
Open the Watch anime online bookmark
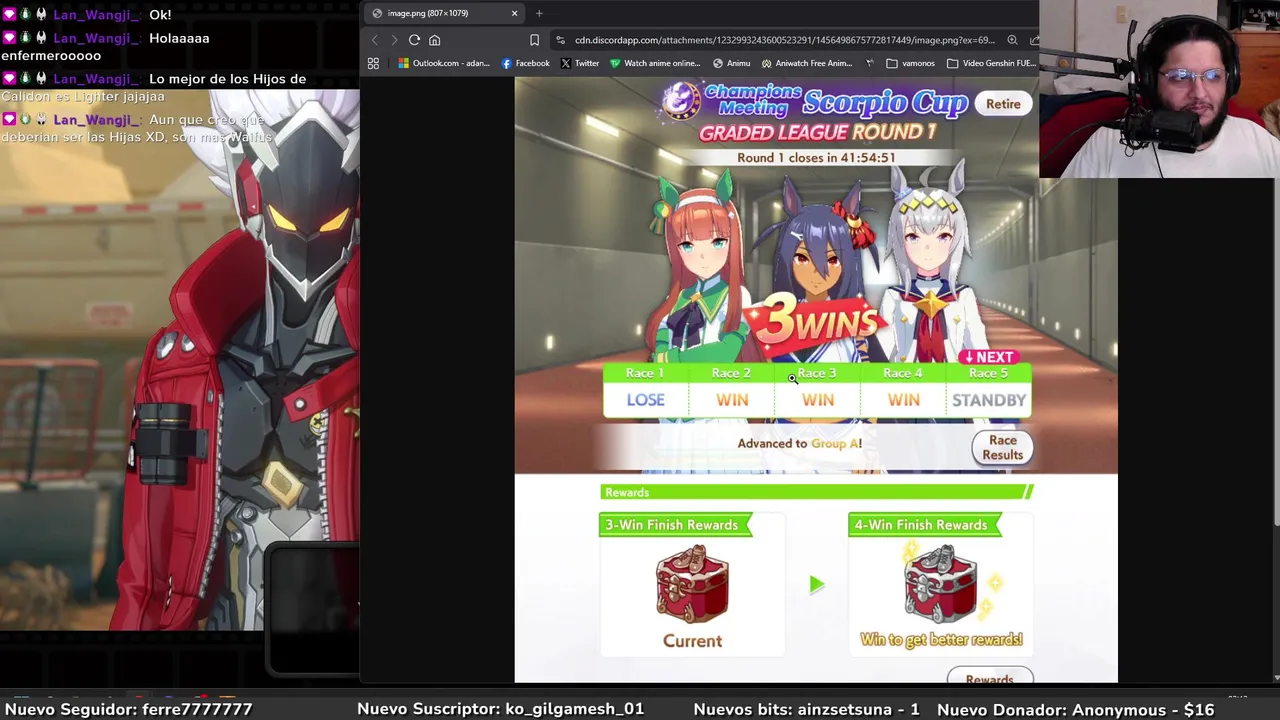click(655, 63)
